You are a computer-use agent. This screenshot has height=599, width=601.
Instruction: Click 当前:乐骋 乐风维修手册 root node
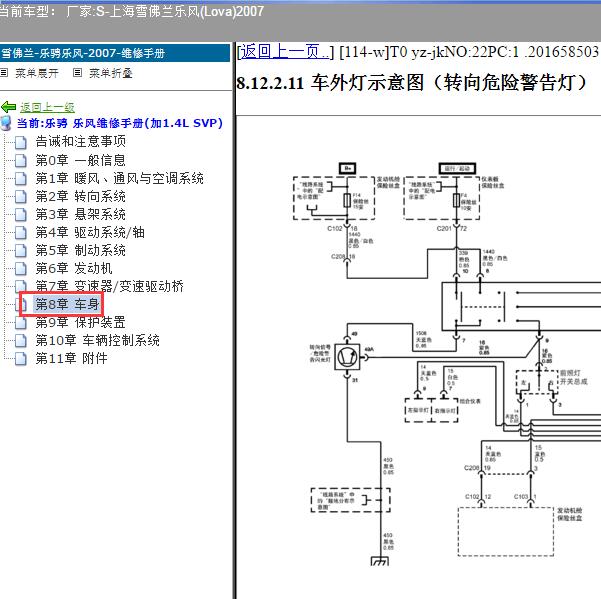click(x=120, y=123)
